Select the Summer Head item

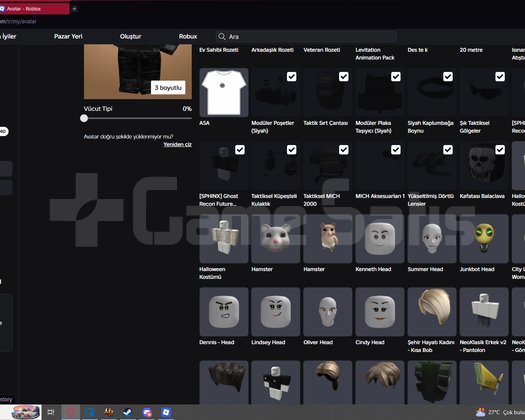(432, 238)
